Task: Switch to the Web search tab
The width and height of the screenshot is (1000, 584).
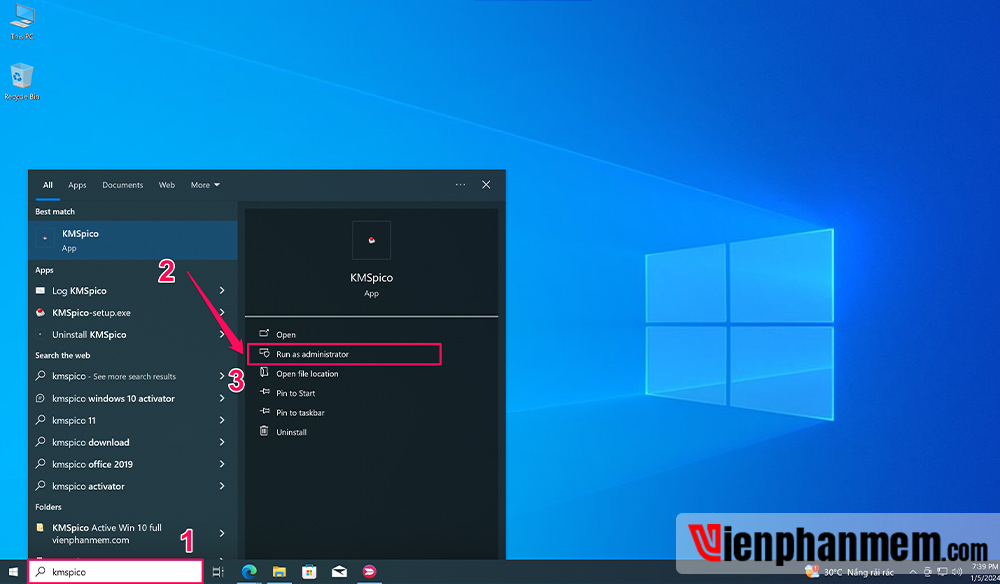Action: pyautogui.click(x=167, y=185)
